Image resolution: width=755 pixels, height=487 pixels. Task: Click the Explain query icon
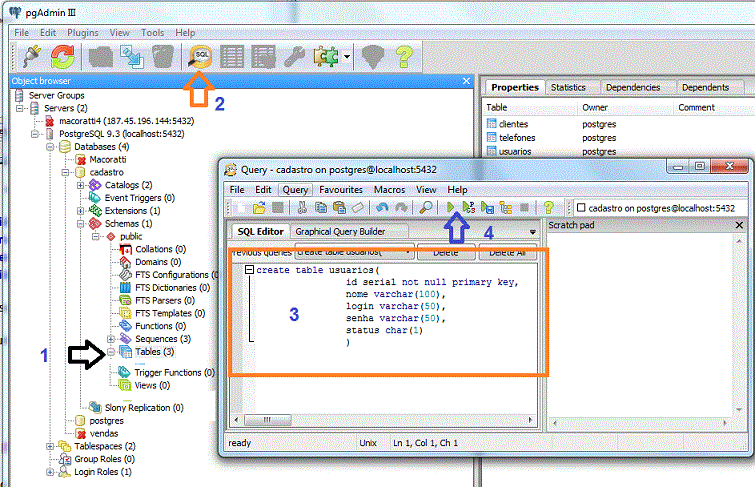pyautogui.click(x=506, y=208)
